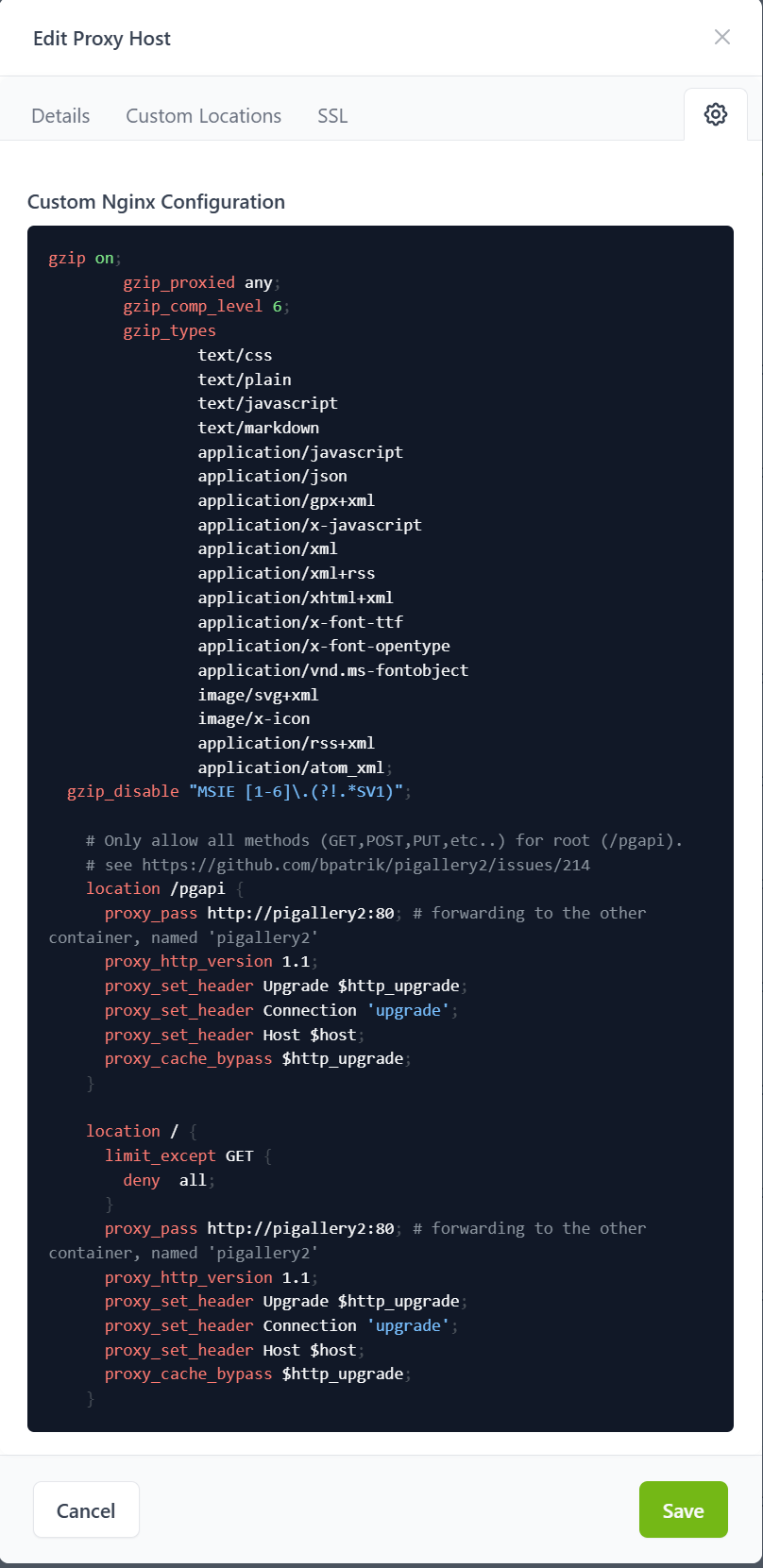Place cursor on text/css entry
The height and width of the screenshot is (1568, 763).
tap(235, 355)
